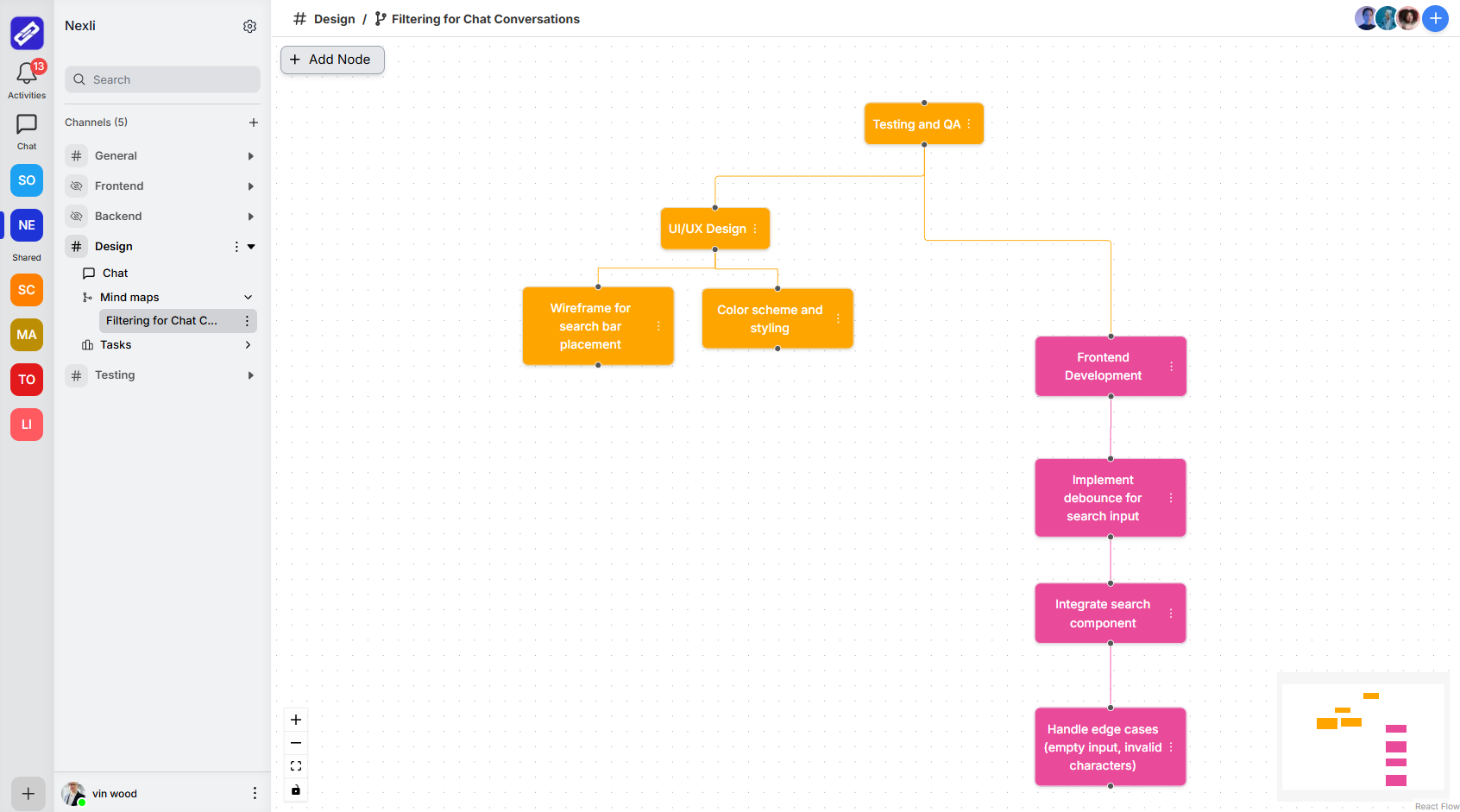This screenshot has width=1460, height=812.
Task: Open Integrate search component node menu
Action: (x=1171, y=614)
